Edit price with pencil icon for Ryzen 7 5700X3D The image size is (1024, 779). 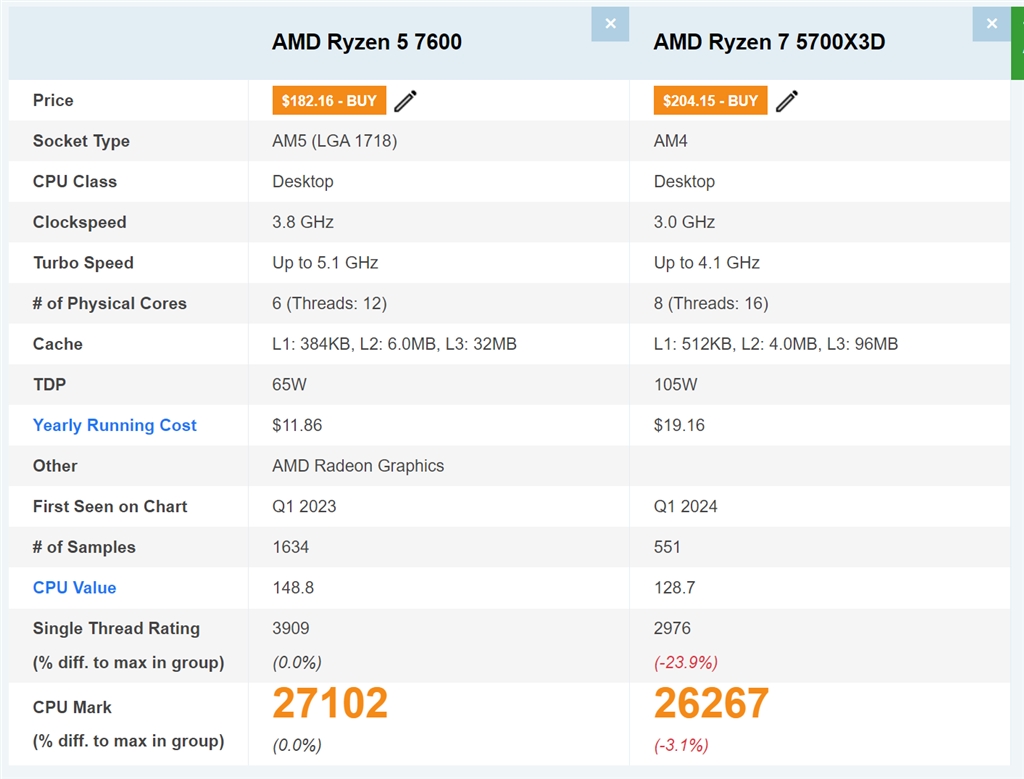(x=787, y=101)
